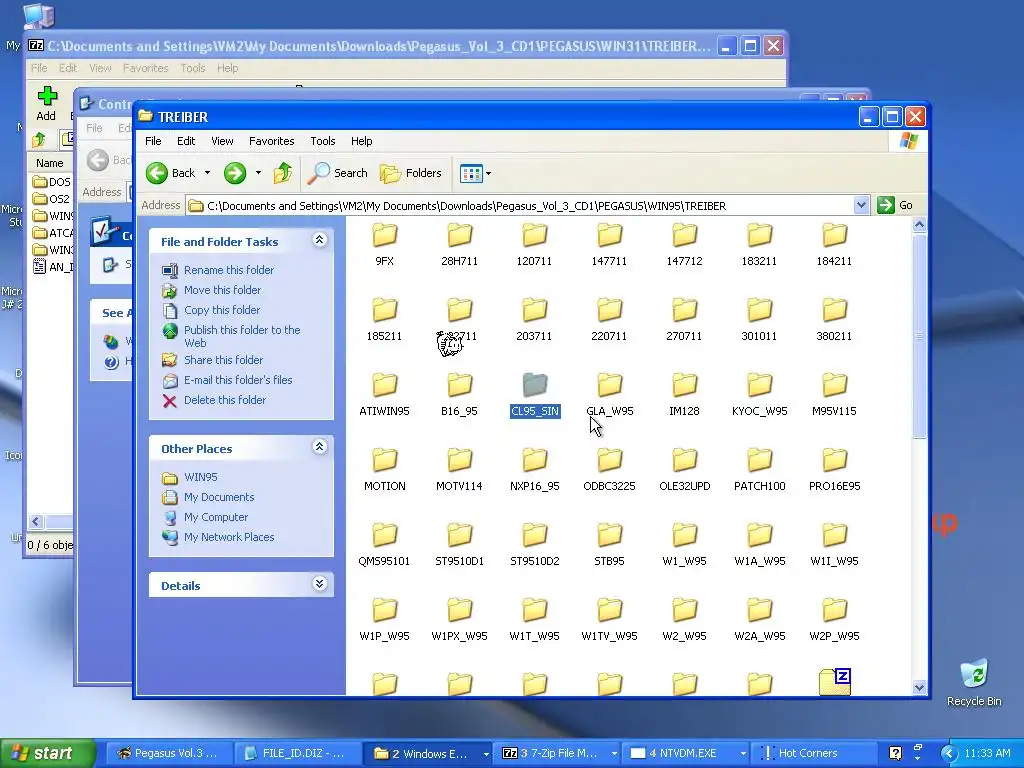The image size is (1024, 768).
Task: Click the Views grid icon
Action: pyautogui.click(x=471, y=173)
